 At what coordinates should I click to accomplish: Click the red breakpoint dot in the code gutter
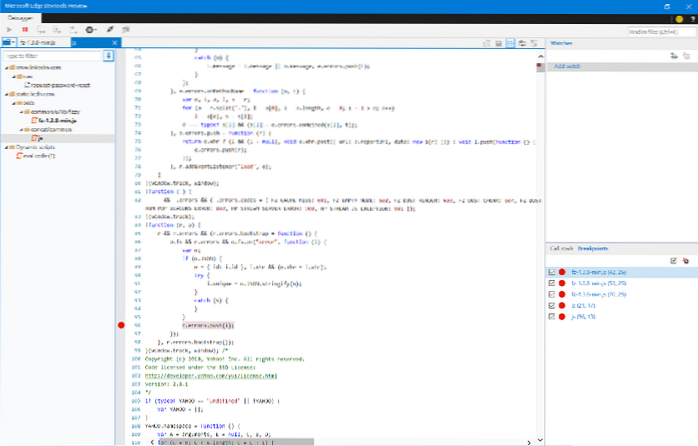[x=122, y=325]
